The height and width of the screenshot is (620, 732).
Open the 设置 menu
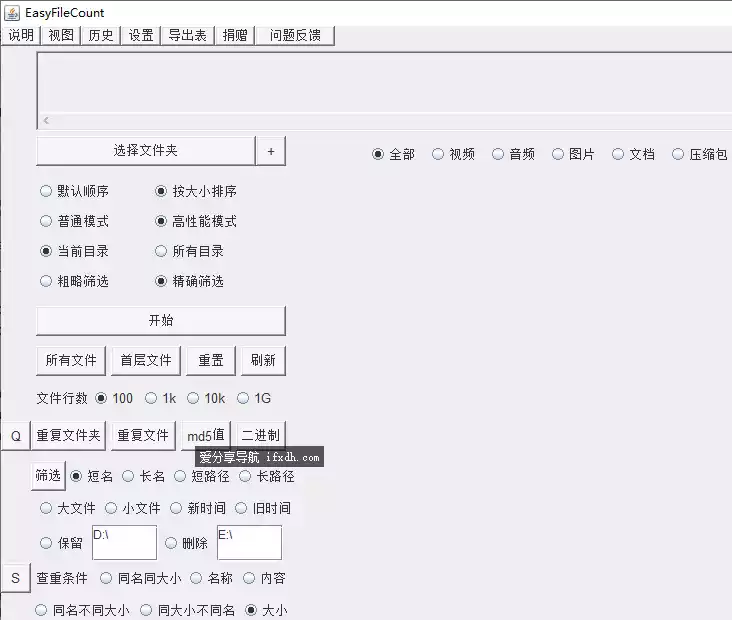click(141, 35)
